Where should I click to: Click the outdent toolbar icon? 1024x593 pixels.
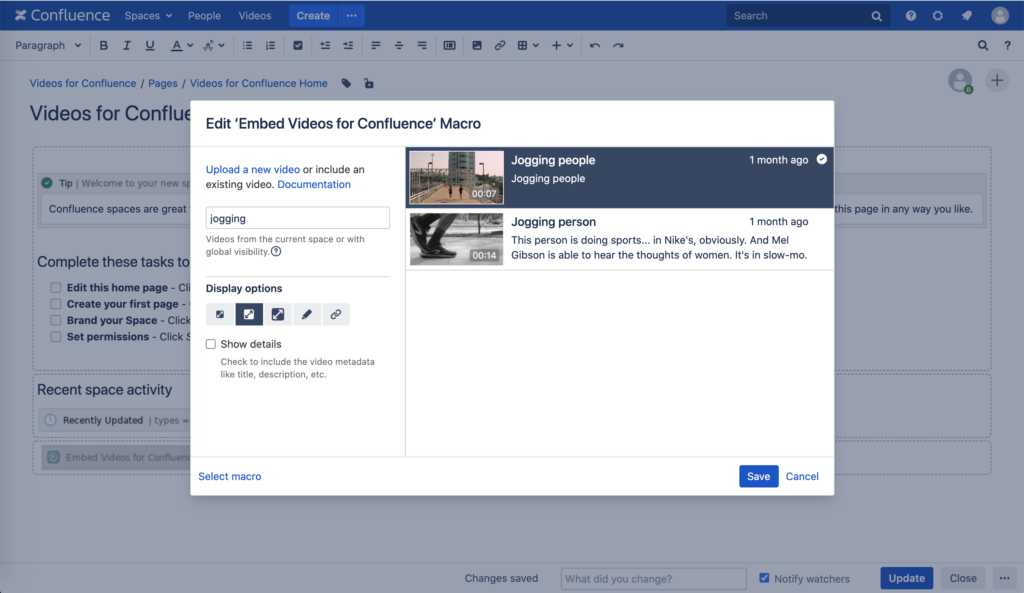pos(325,46)
